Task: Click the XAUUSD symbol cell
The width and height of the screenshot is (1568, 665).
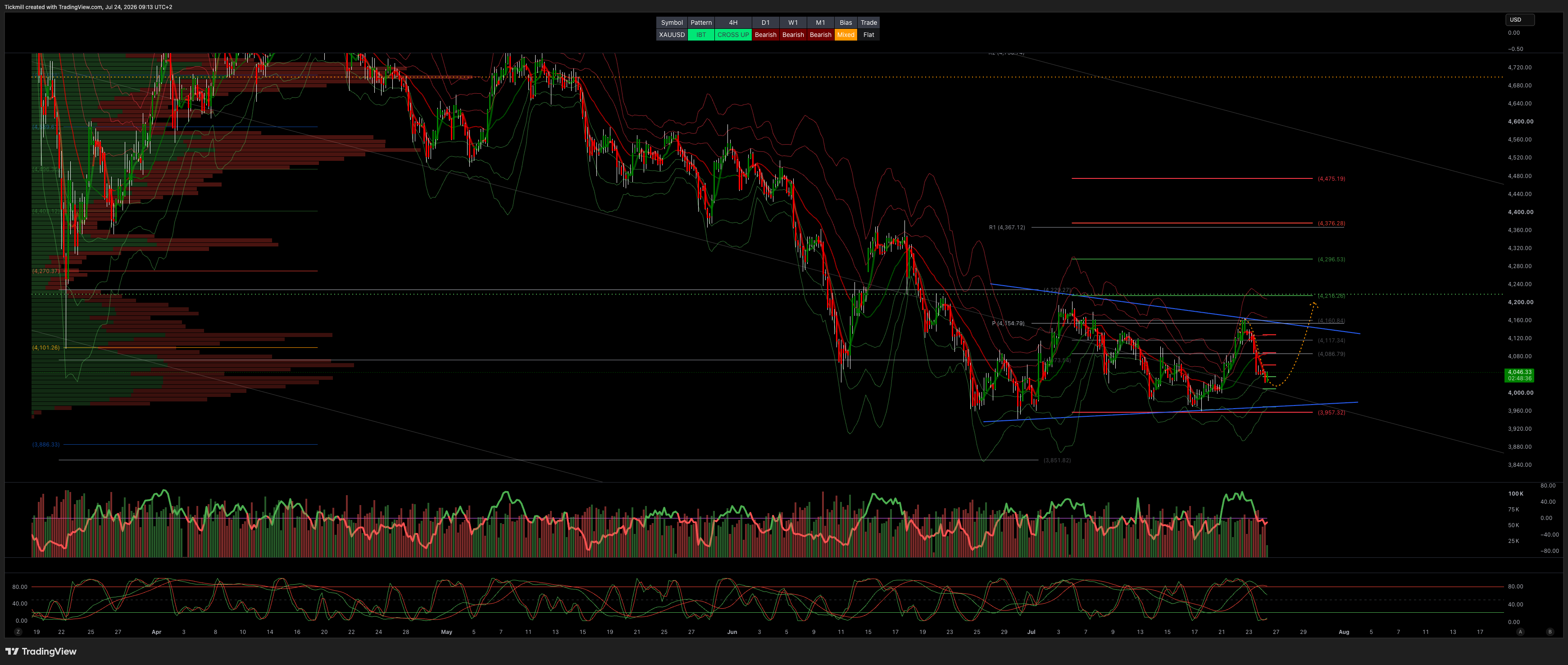Action: coord(672,35)
